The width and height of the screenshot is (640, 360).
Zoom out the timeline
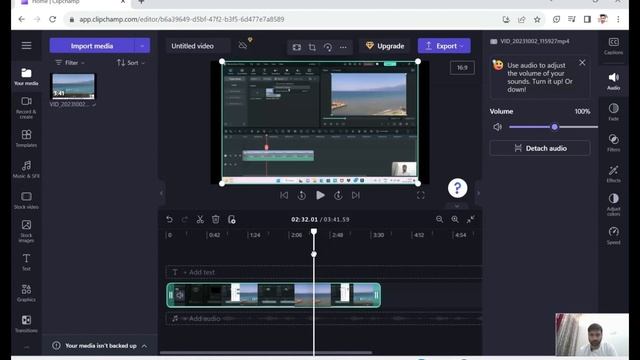pyautogui.click(x=439, y=220)
